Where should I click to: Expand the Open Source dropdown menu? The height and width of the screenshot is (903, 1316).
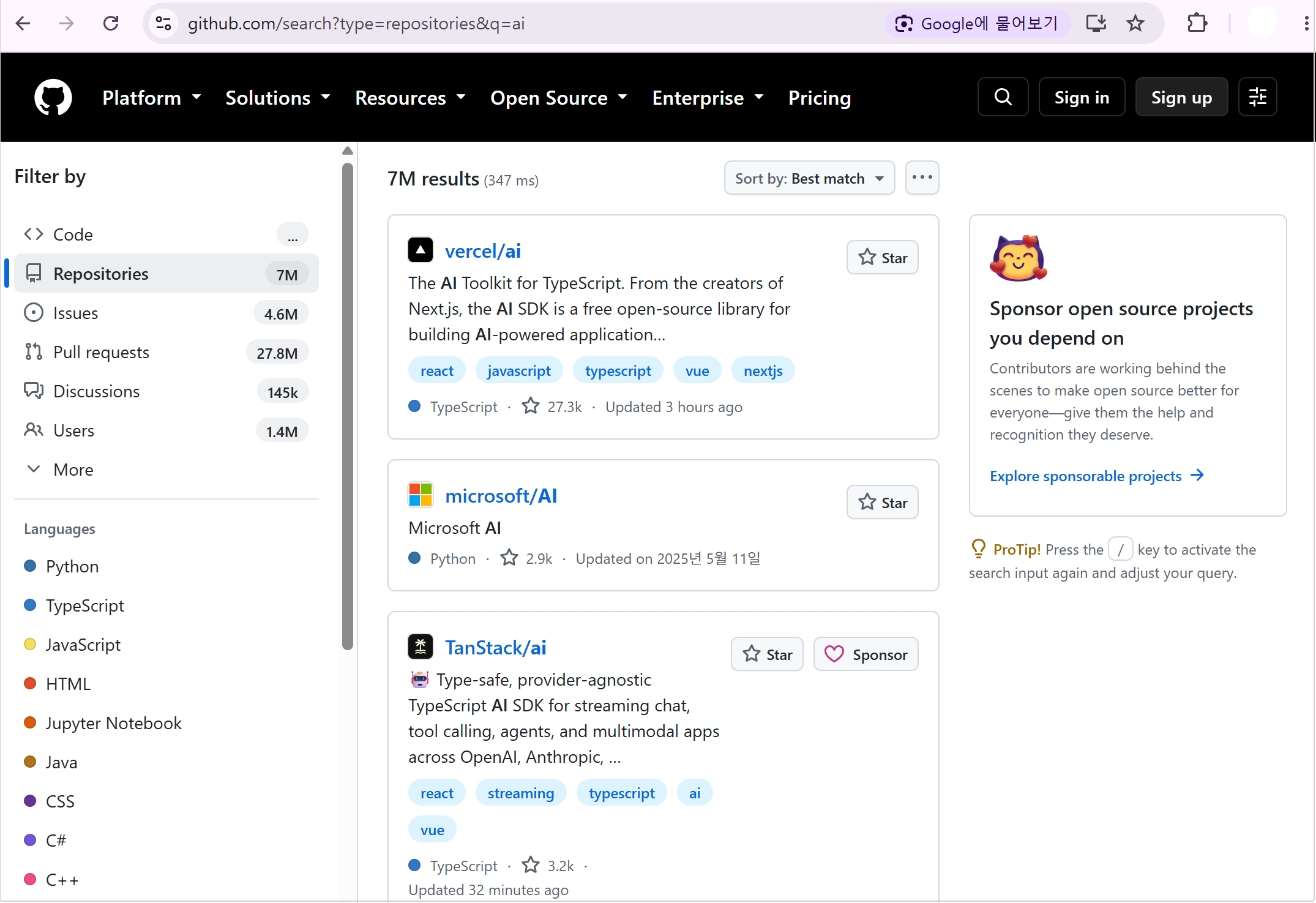[559, 98]
